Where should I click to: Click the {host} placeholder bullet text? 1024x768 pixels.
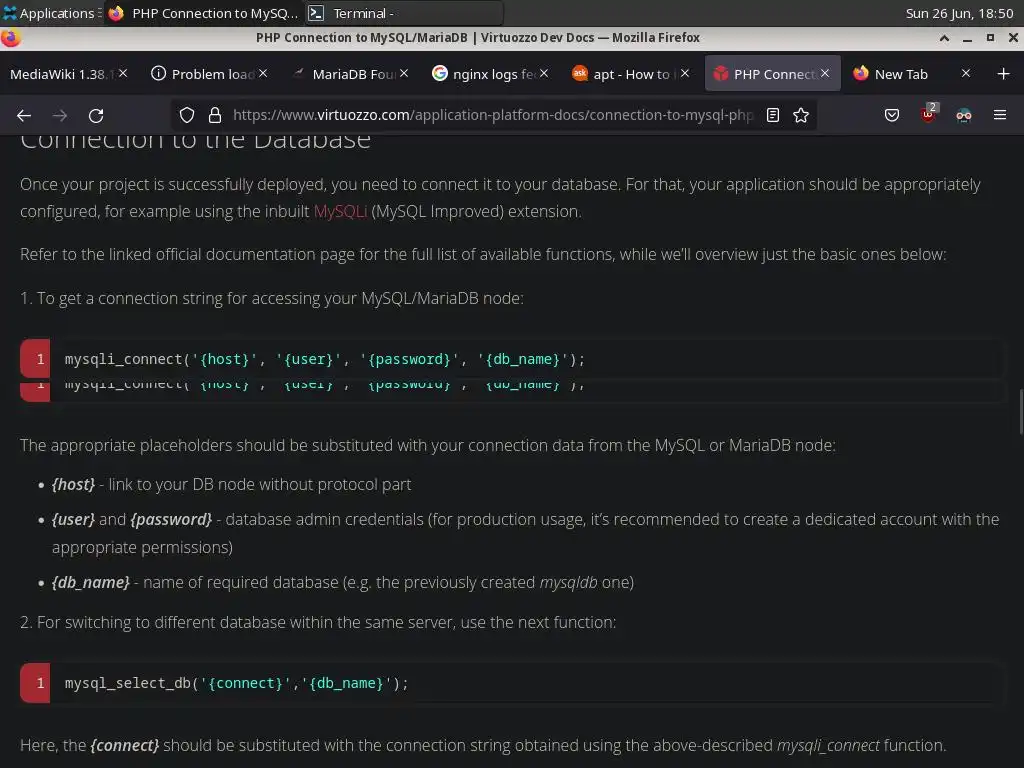coord(231,485)
